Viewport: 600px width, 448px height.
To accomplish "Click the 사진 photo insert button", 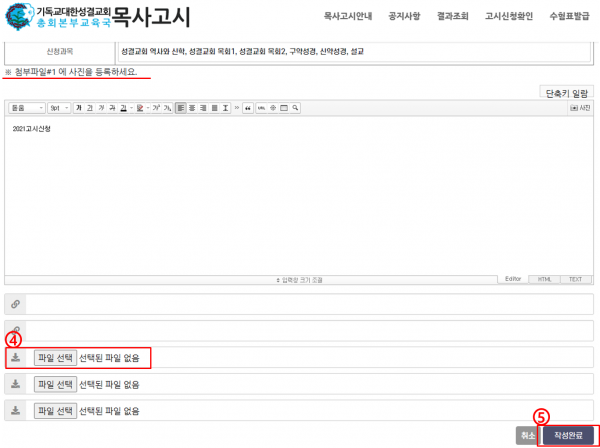I will point(580,108).
